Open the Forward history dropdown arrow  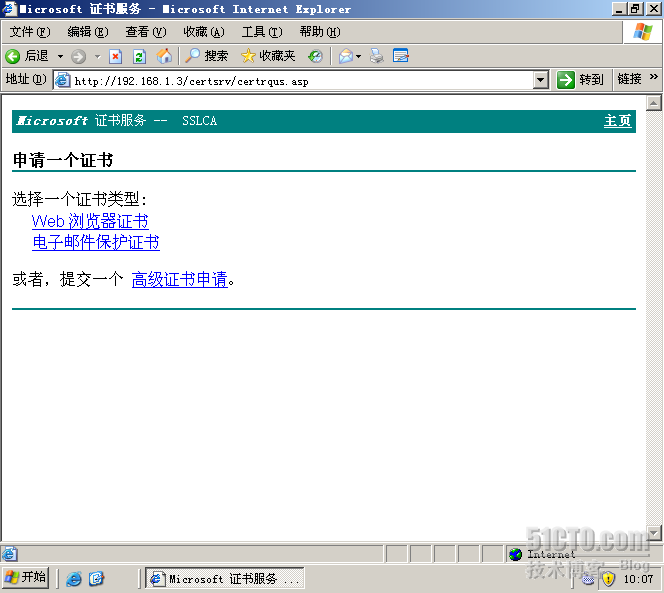click(97, 56)
